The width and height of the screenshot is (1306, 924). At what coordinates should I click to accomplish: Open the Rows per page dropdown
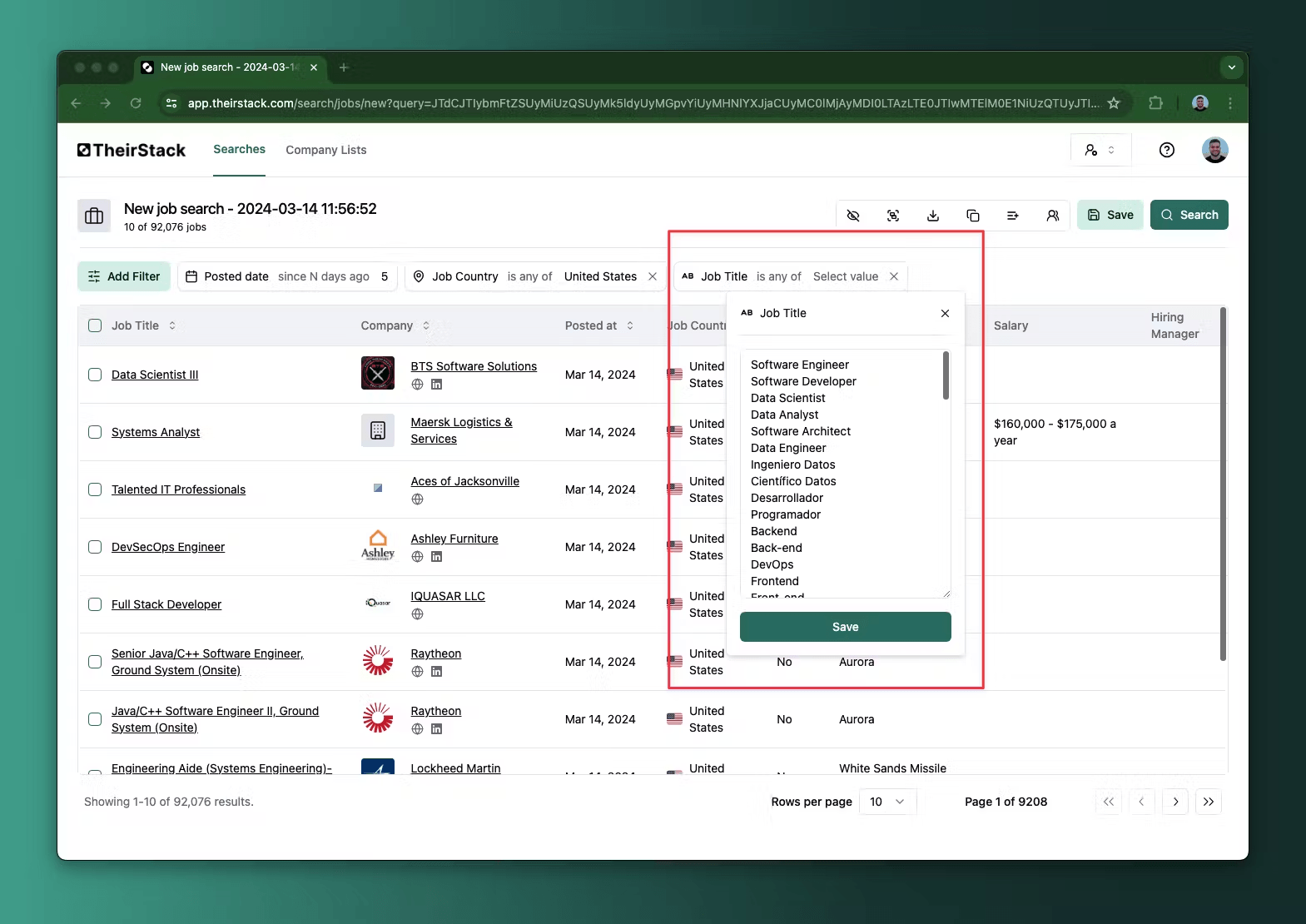pos(887,802)
